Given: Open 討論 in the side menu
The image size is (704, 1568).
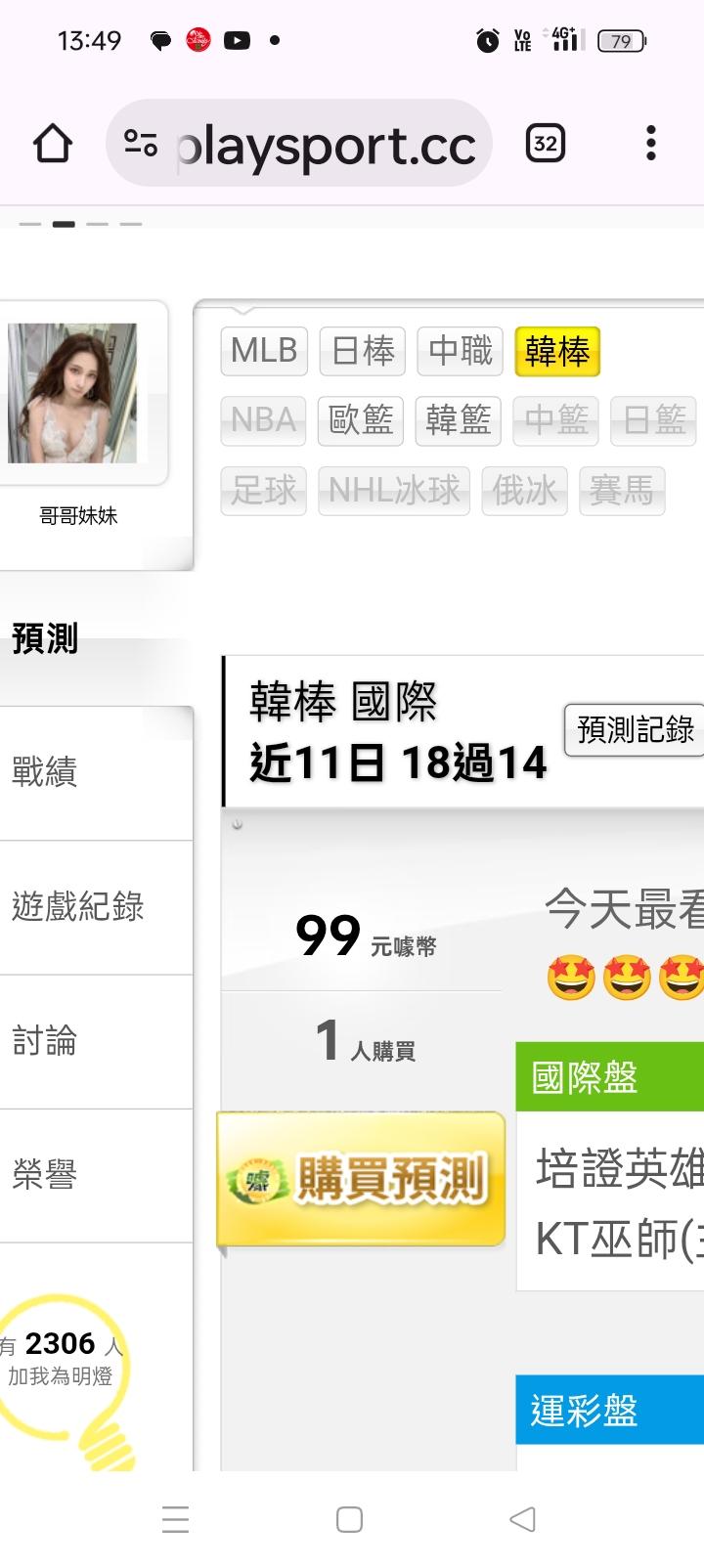Looking at the screenshot, I should (x=96, y=1041).
